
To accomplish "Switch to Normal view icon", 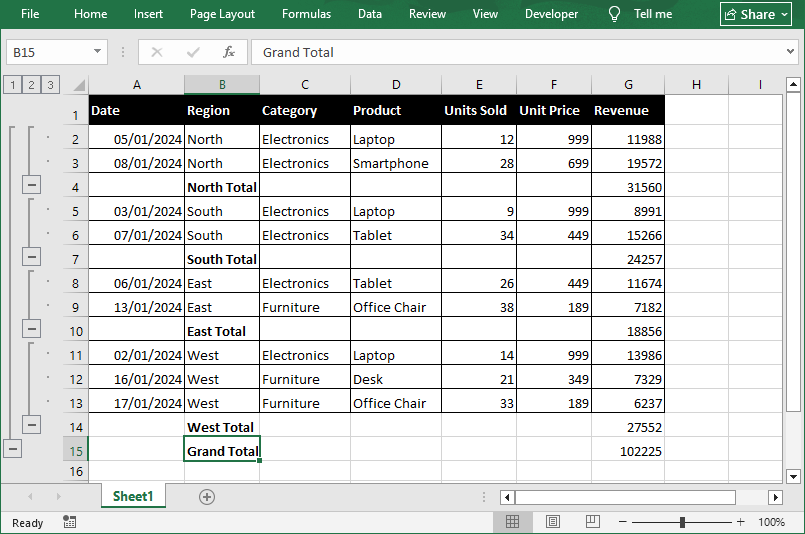I will [x=512, y=522].
